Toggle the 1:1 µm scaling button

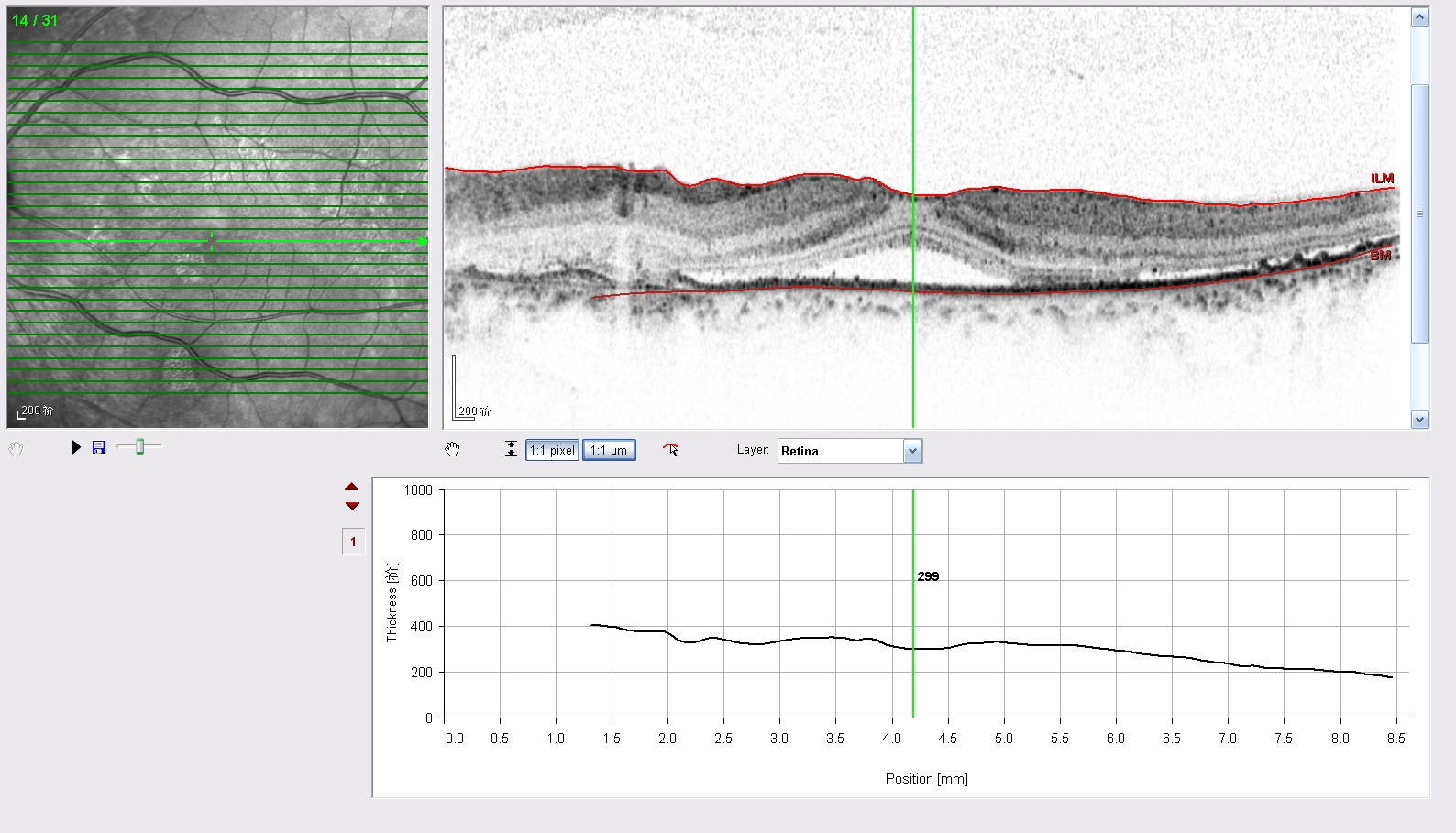click(x=609, y=450)
